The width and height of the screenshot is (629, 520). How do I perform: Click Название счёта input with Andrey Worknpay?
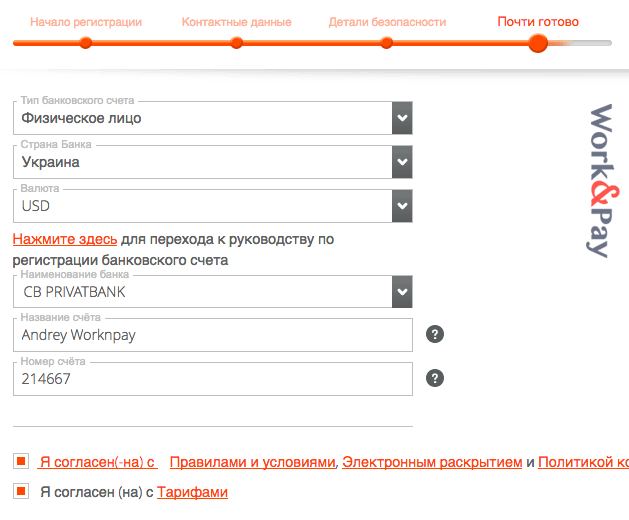213,335
